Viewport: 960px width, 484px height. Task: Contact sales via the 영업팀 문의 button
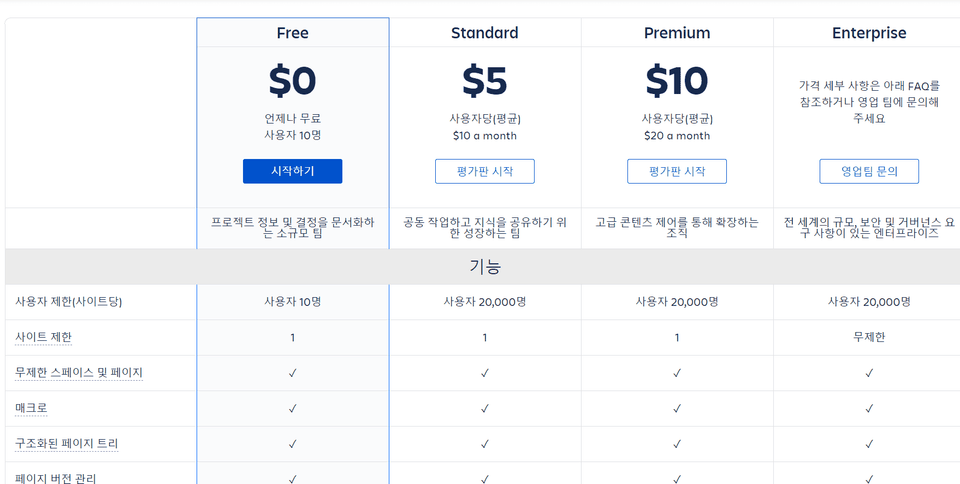(x=868, y=171)
